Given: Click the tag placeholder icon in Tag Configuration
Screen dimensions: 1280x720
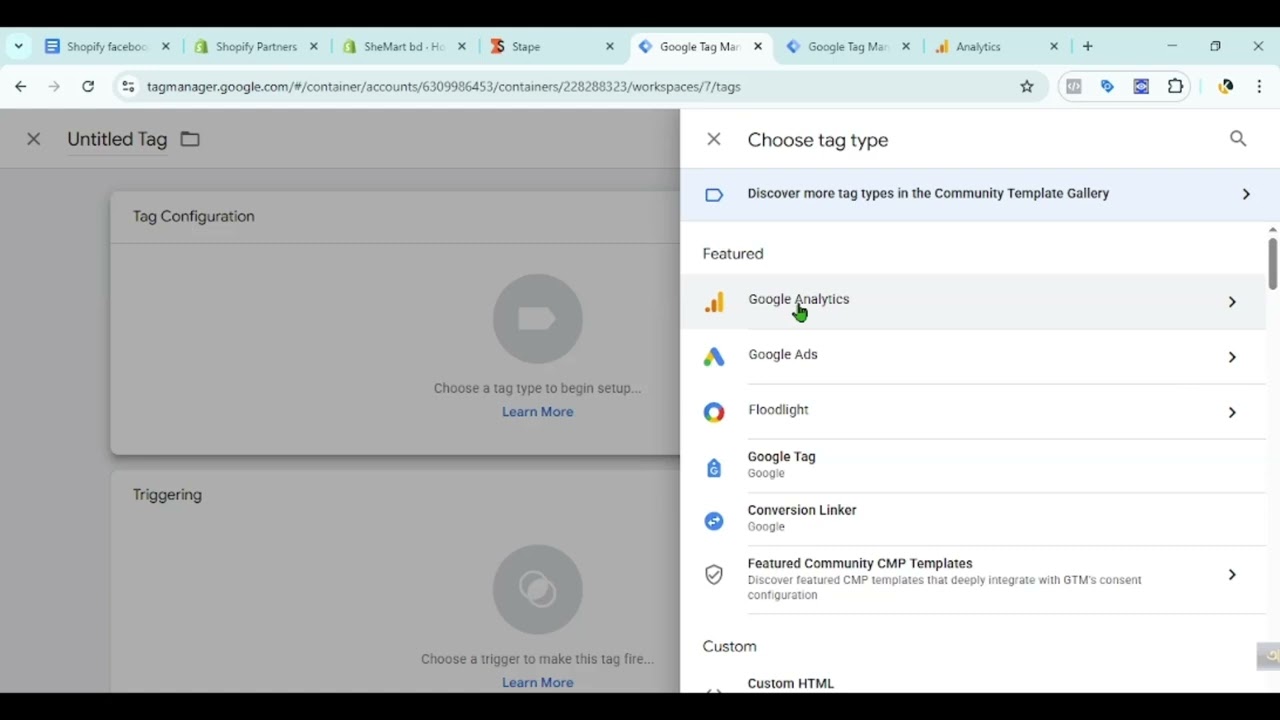Looking at the screenshot, I should pyautogui.click(x=537, y=319).
